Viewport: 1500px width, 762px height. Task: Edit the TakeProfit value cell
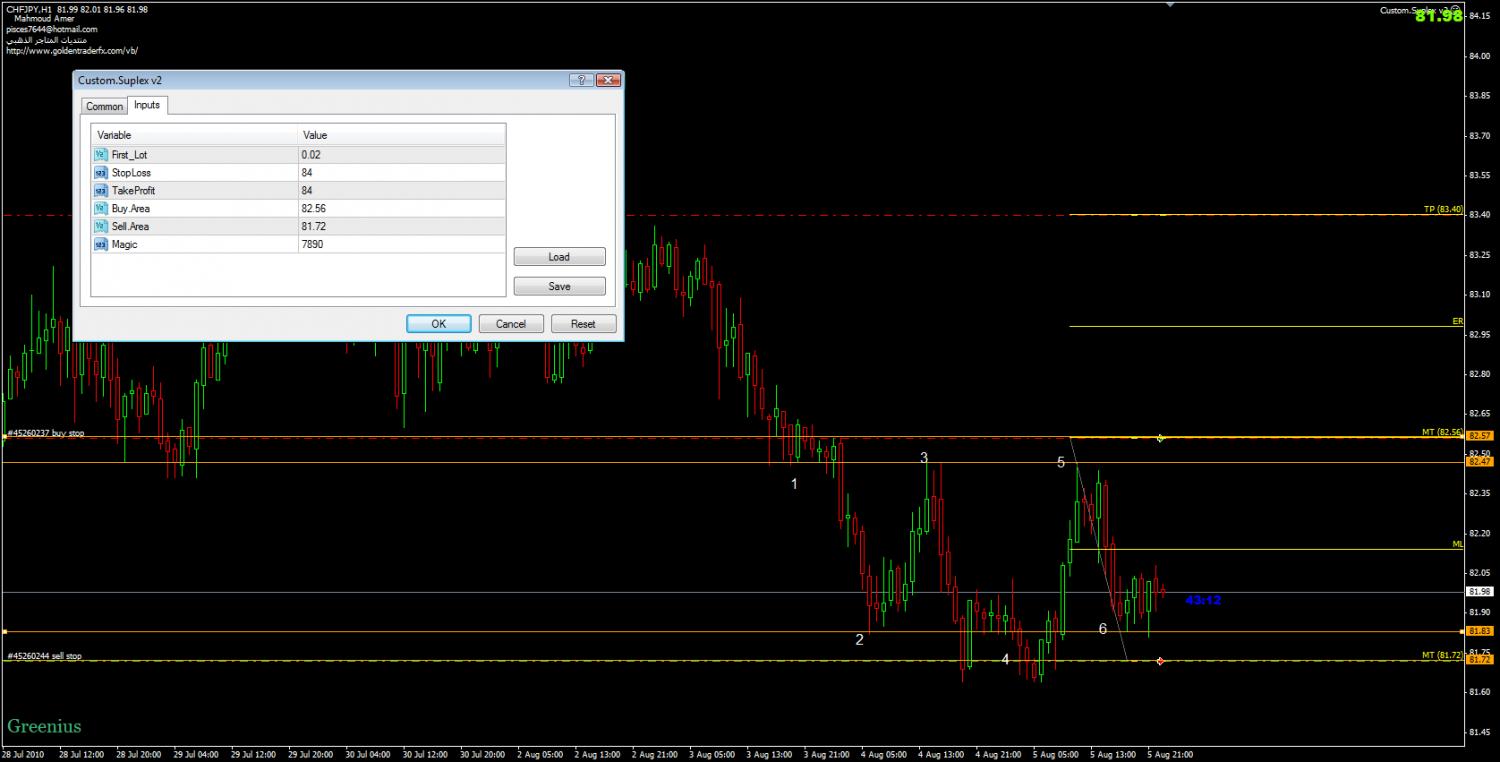(402, 191)
